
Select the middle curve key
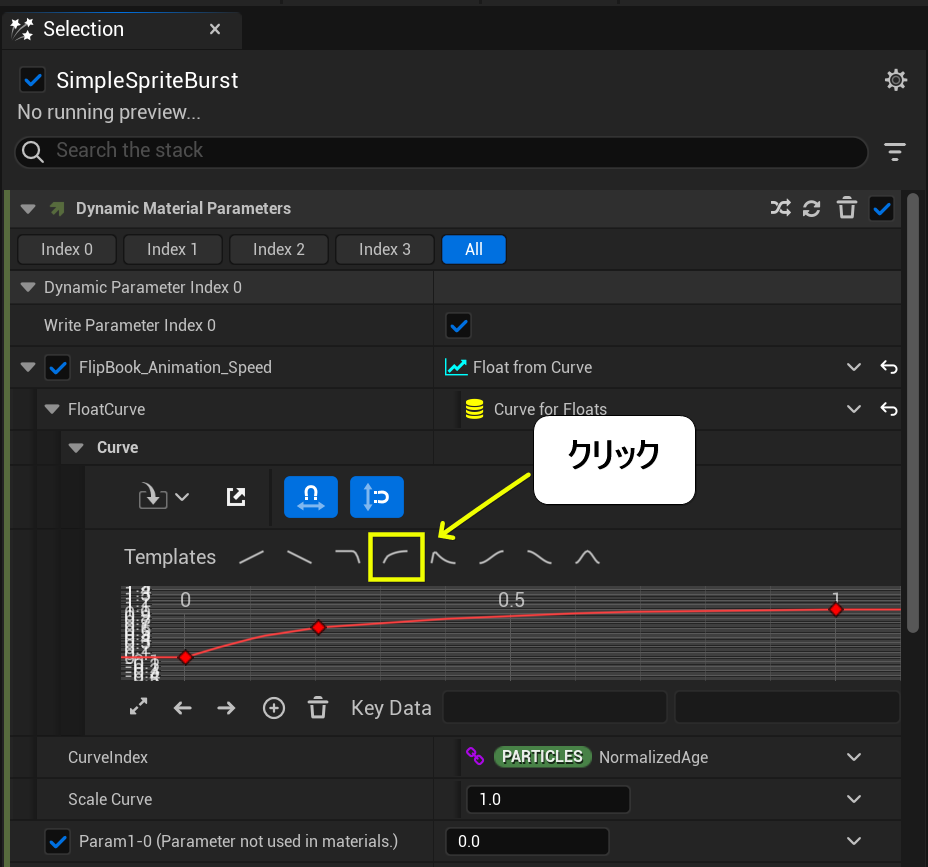pyautogui.click(x=318, y=627)
